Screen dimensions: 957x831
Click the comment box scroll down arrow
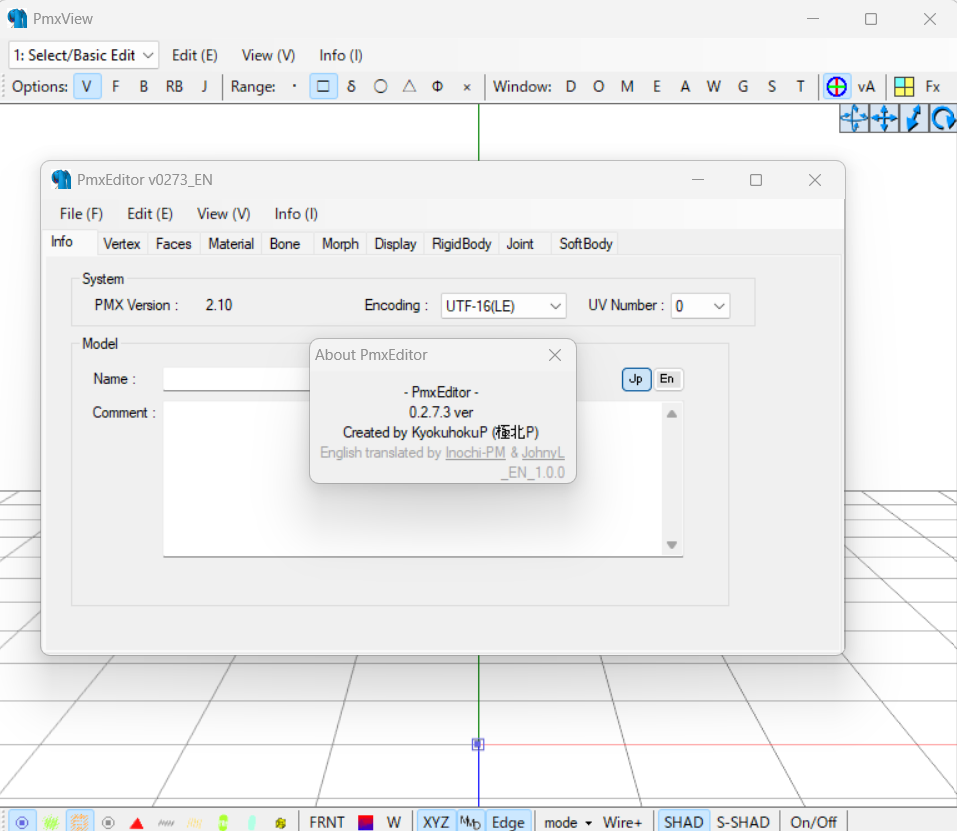point(672,545)
